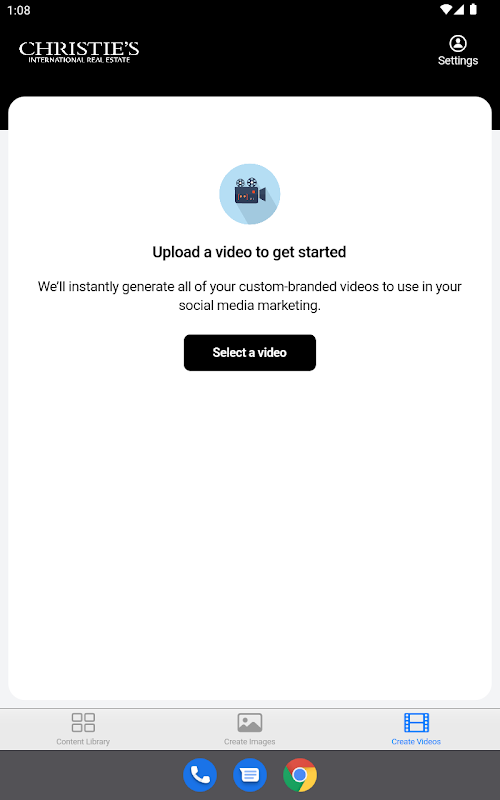Open the Settings profile icon
500x800 pixels.
pyautogui.click(x=458, y=43)
